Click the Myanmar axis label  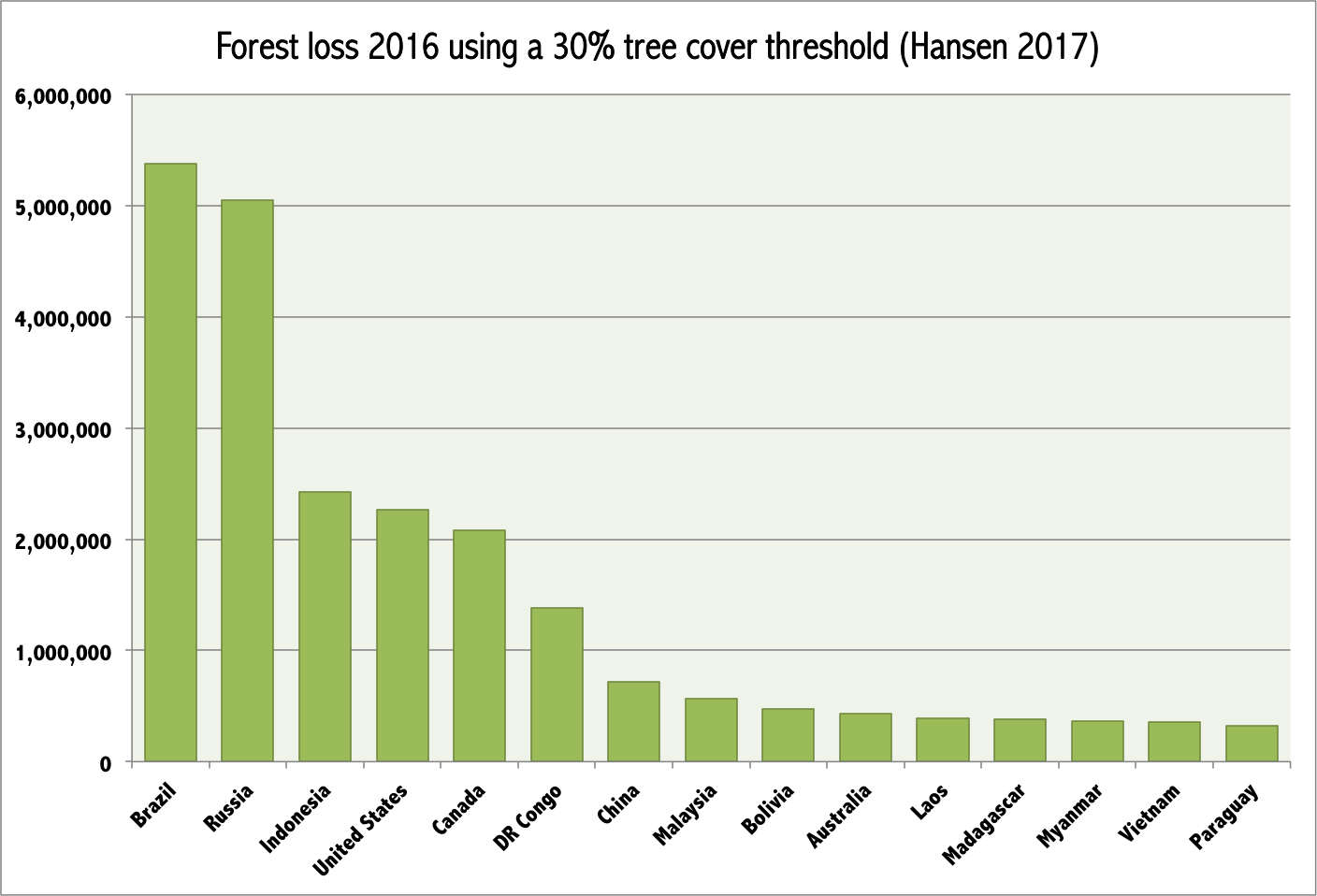[x=1070, y=816]
